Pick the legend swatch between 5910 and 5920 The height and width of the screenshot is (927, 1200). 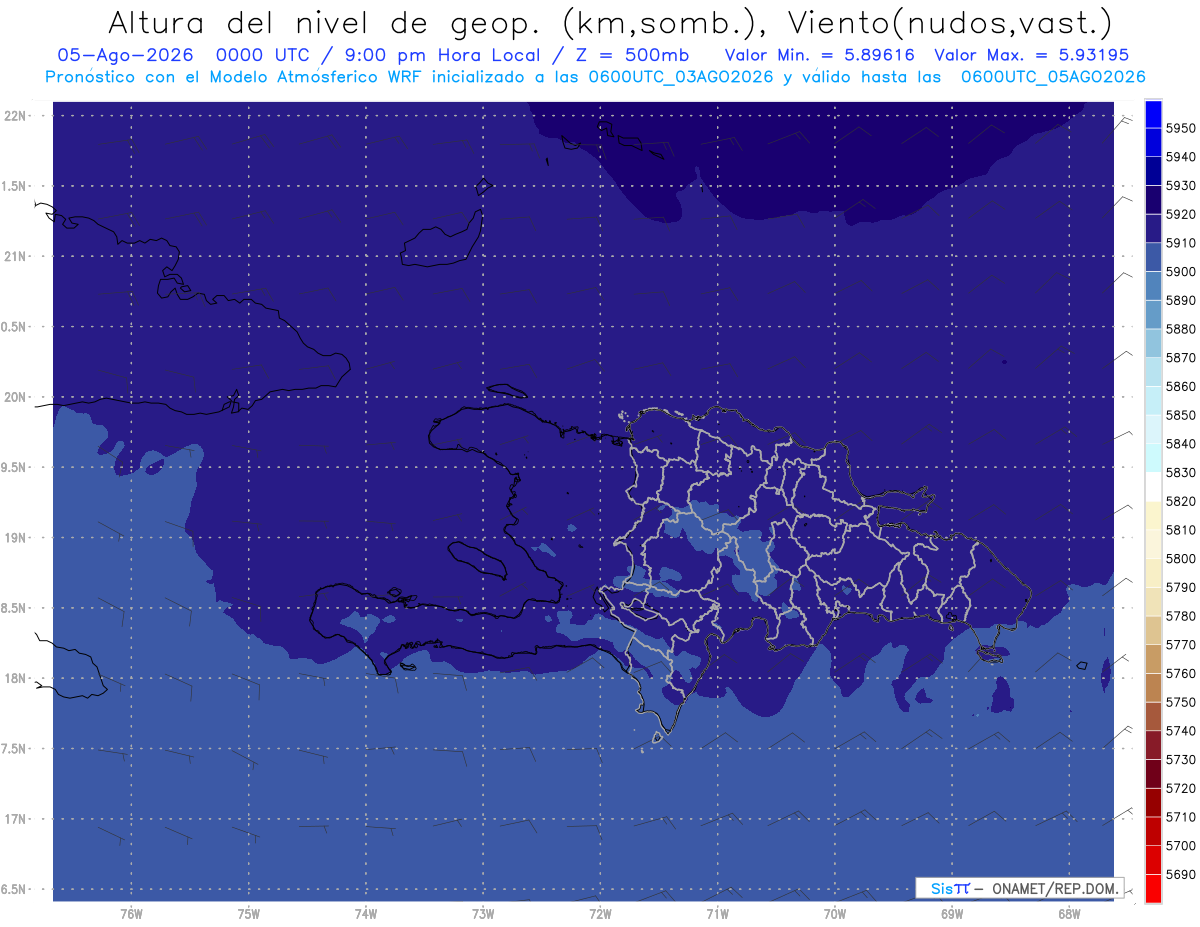(1153, 228)
